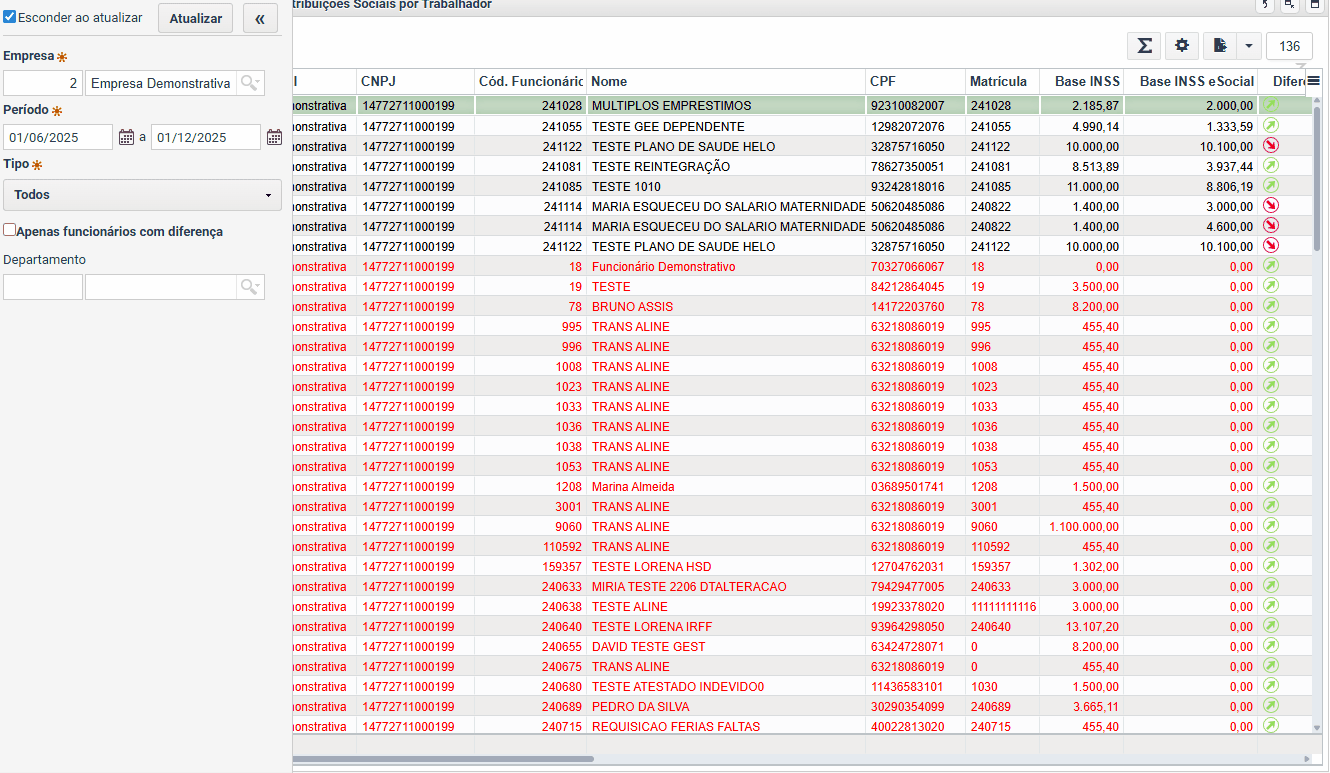Click green arrow icon for PEDRO DA SILVA
This screenshot has width=1330, height=773.
tap(1271, 706)
